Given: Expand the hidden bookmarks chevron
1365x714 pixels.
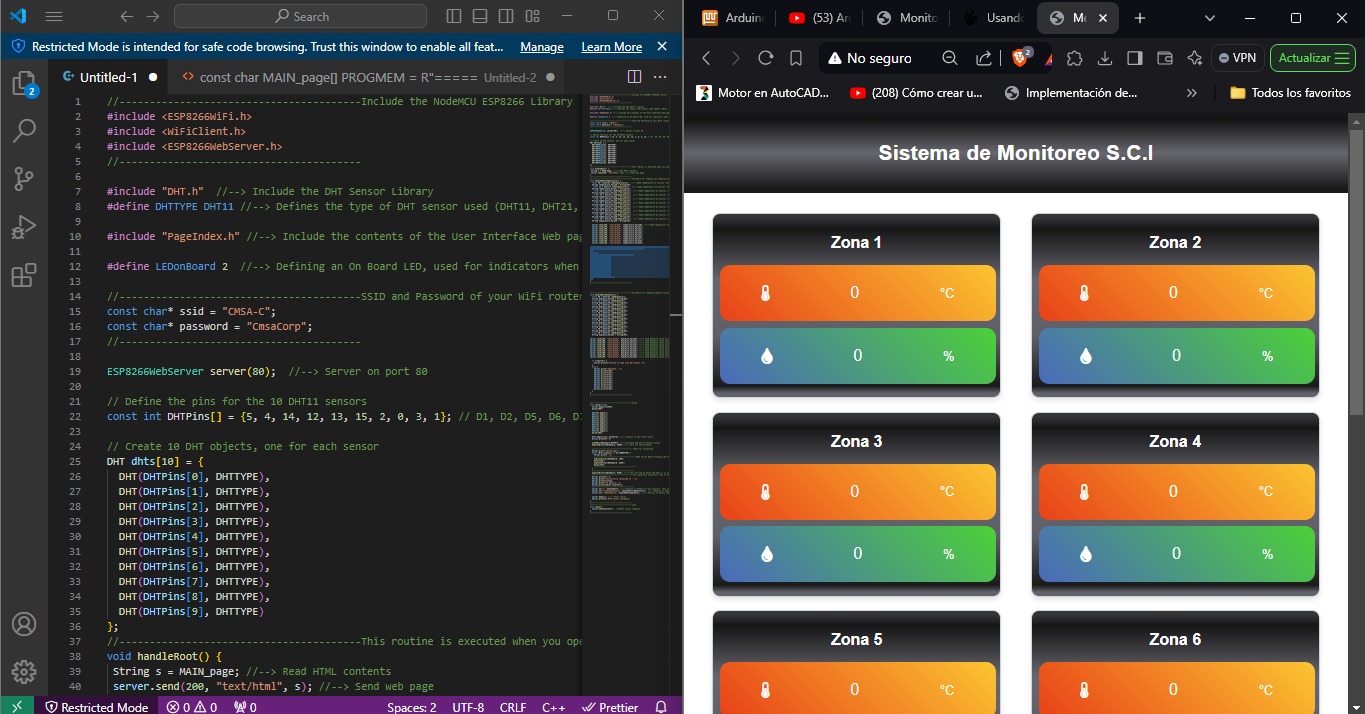Looking at the screenshot, I should 1191,92.
